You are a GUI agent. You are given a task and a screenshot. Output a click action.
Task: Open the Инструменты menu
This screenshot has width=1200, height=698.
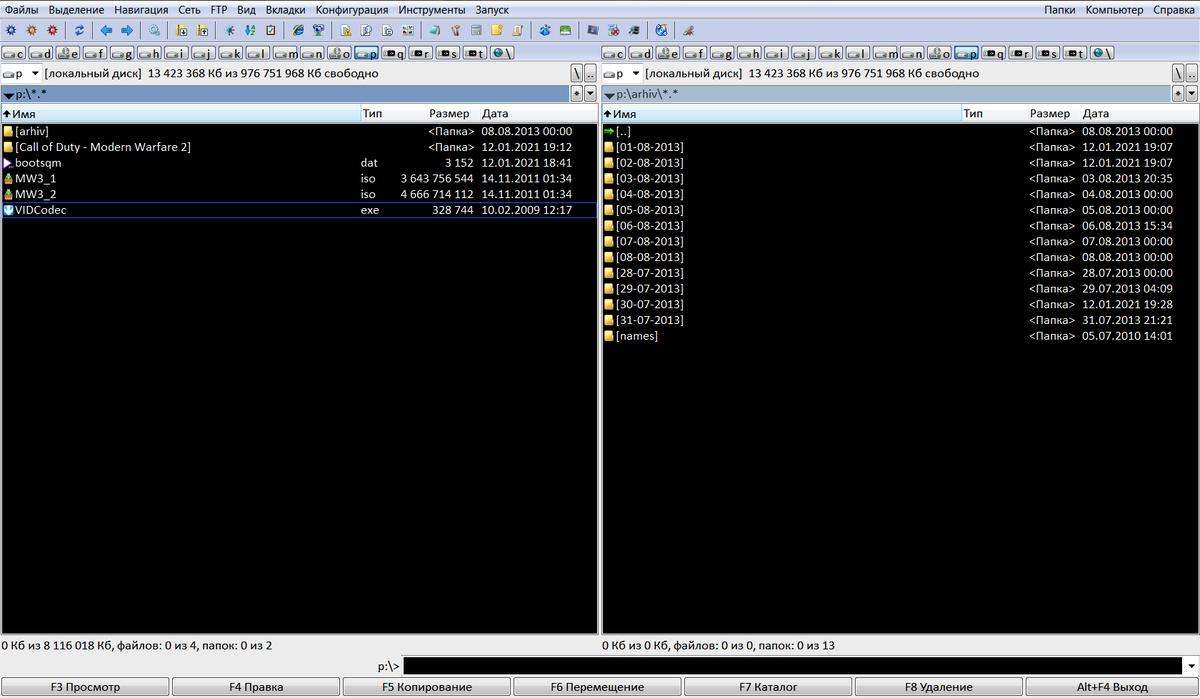click(431, 9)
